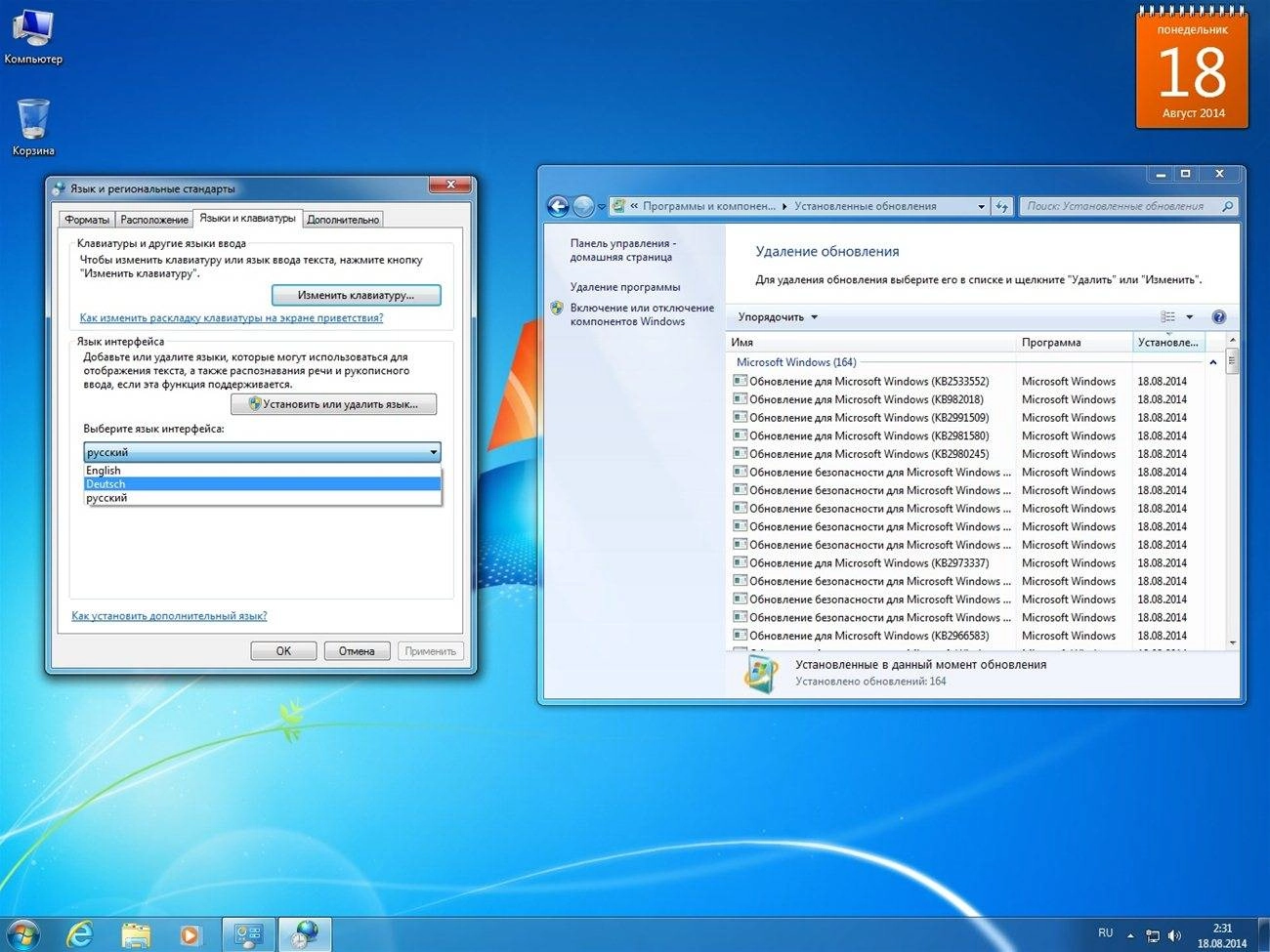Sort by Установлено column header
This screenshot has width=1270, height=952.
pyautogui.click(x=1168, y=343)
